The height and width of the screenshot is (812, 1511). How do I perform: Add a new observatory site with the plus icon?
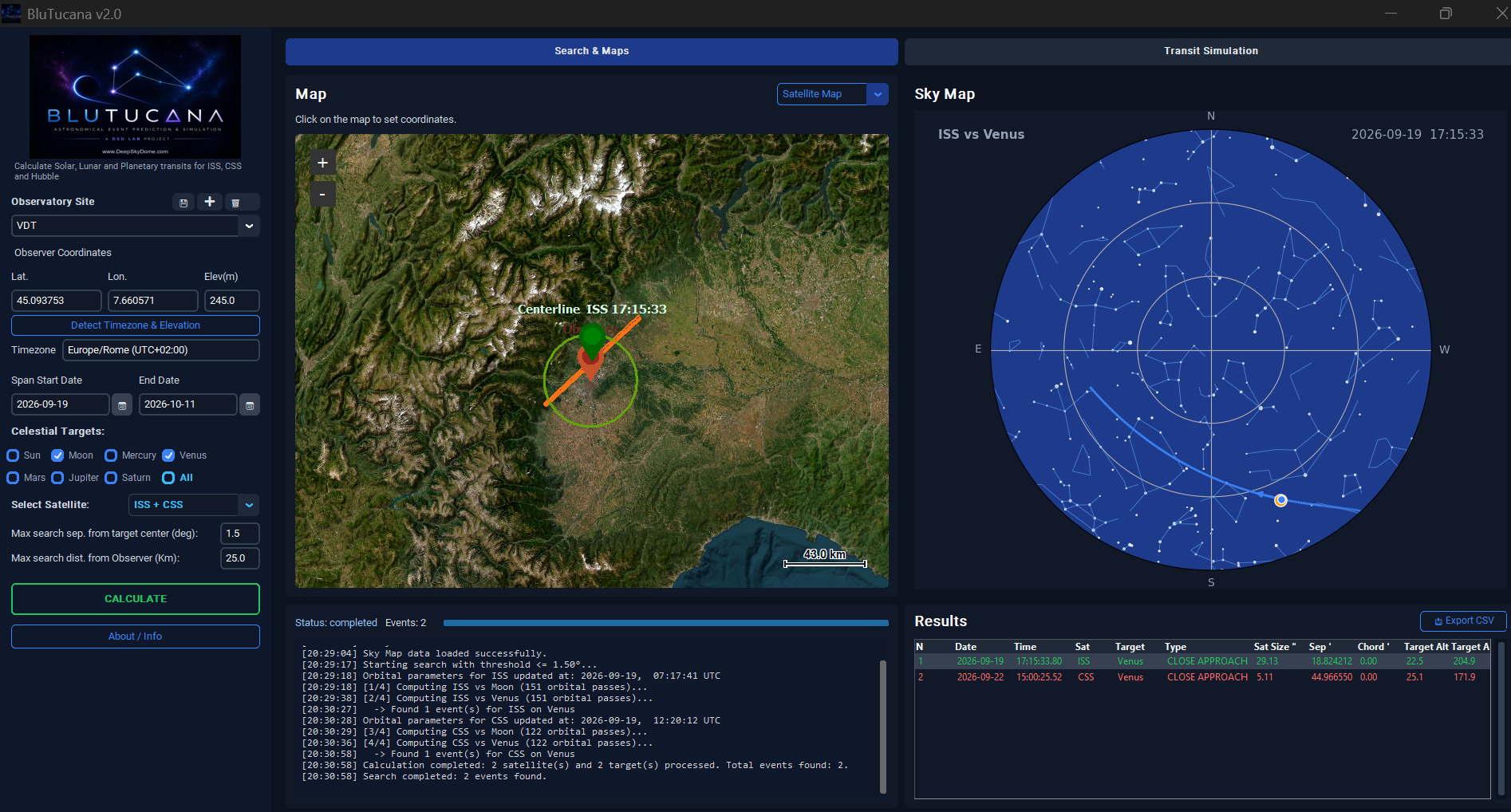pos(210,202)
